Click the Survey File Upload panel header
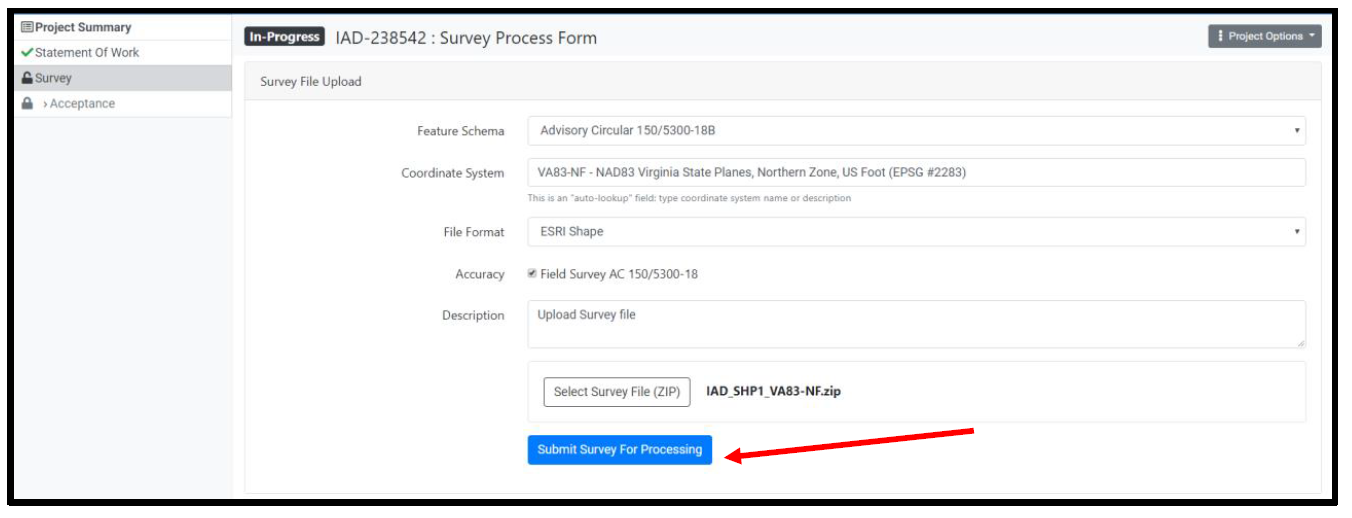 tap(311, 82)
